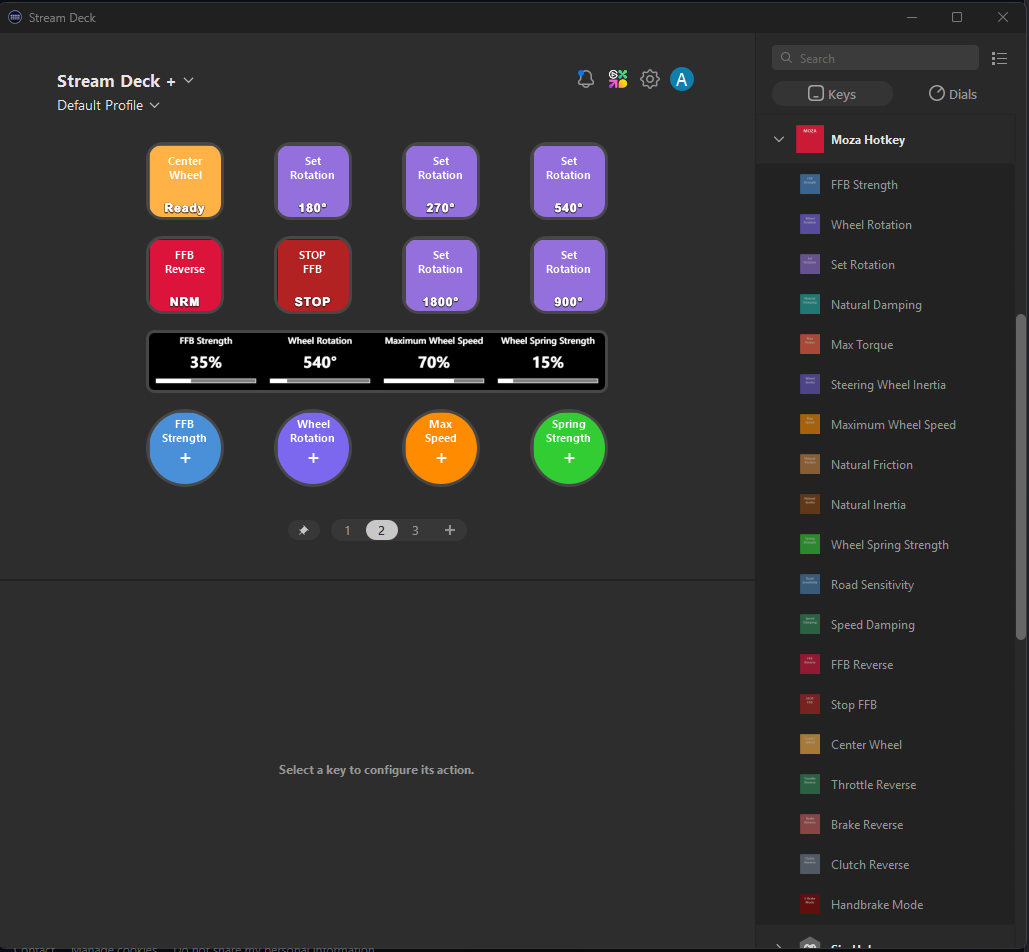Open the colorful Marketplace icon
The width and height of the screenshot is (1029, 952).
pyautogui.click(x=618, y=79)
